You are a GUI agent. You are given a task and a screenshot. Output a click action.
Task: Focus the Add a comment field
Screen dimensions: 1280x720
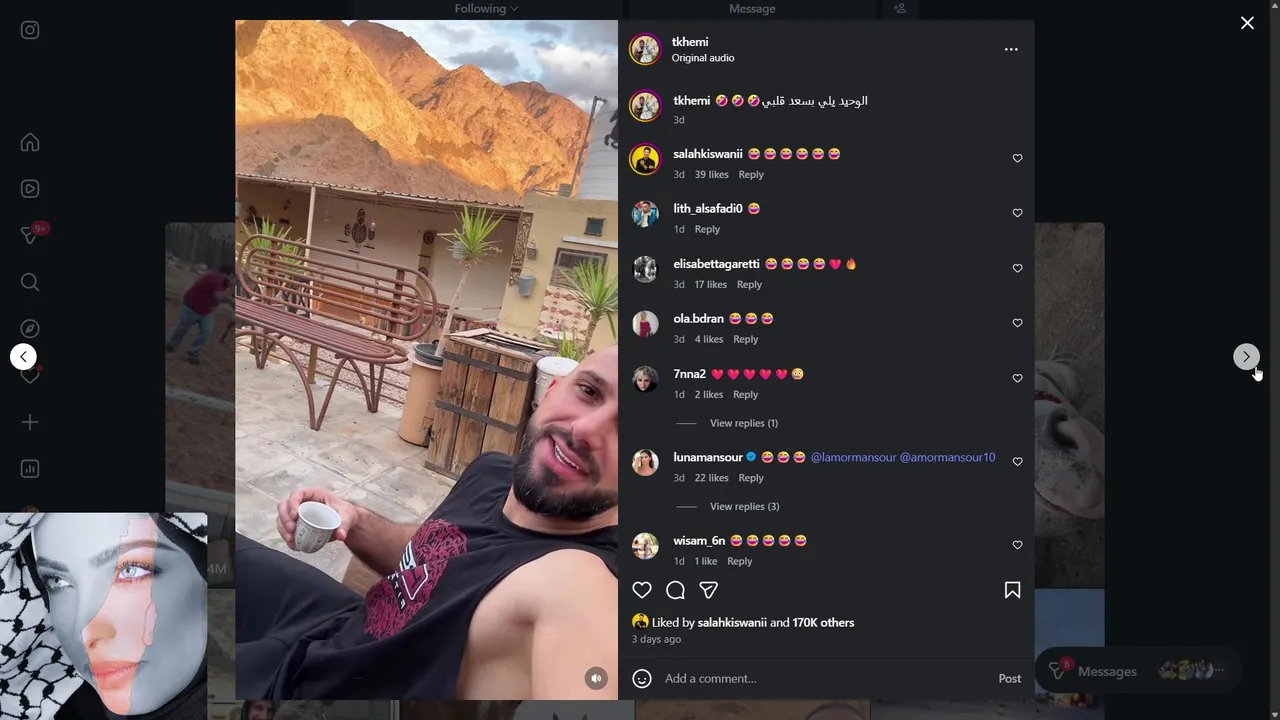826,678
